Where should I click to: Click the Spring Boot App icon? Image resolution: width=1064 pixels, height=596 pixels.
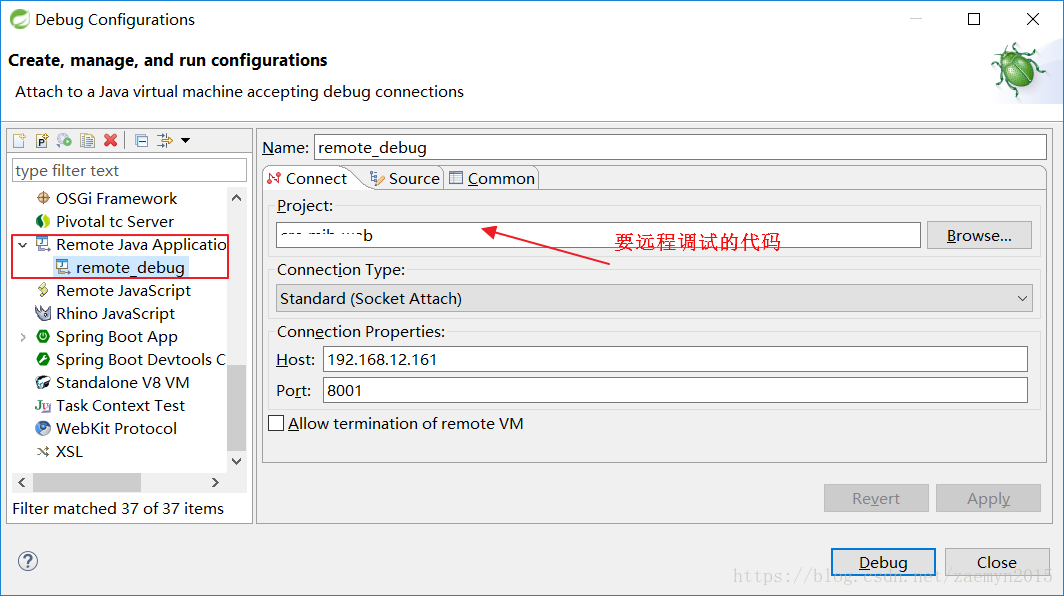pos(43,337)
